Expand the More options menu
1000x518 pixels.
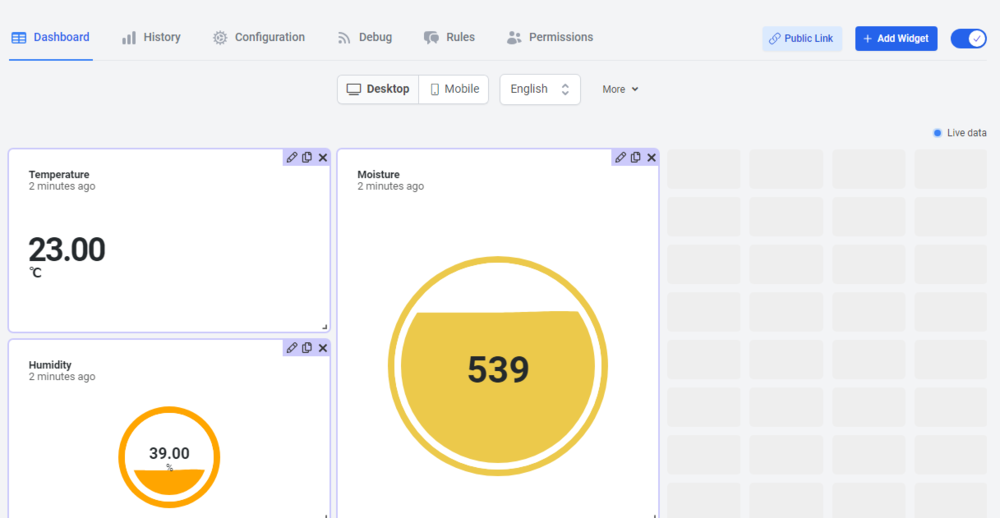(620, 89)
